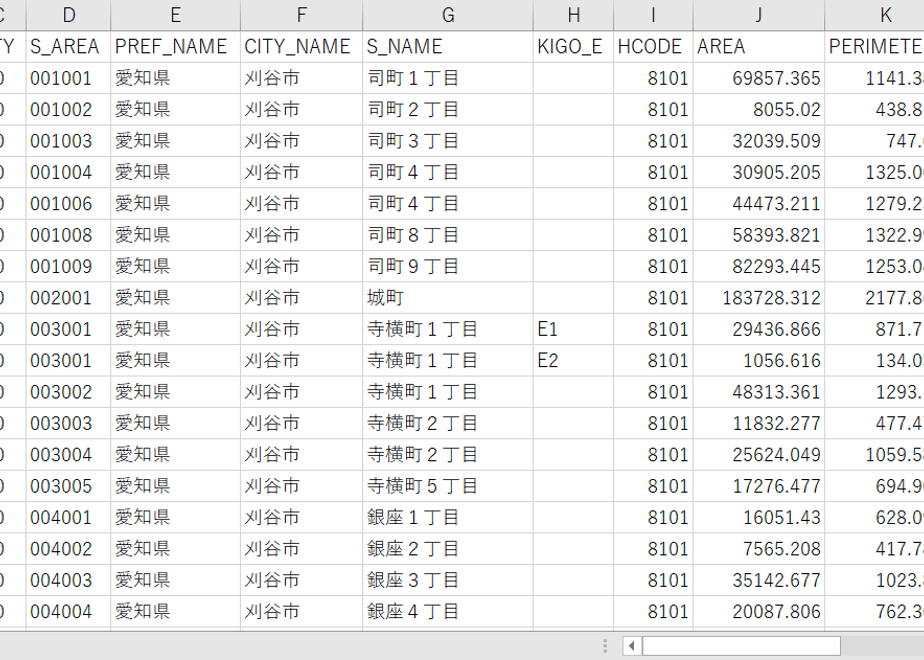
Task: Click S_AREA cell 004001
Action: 68,517
